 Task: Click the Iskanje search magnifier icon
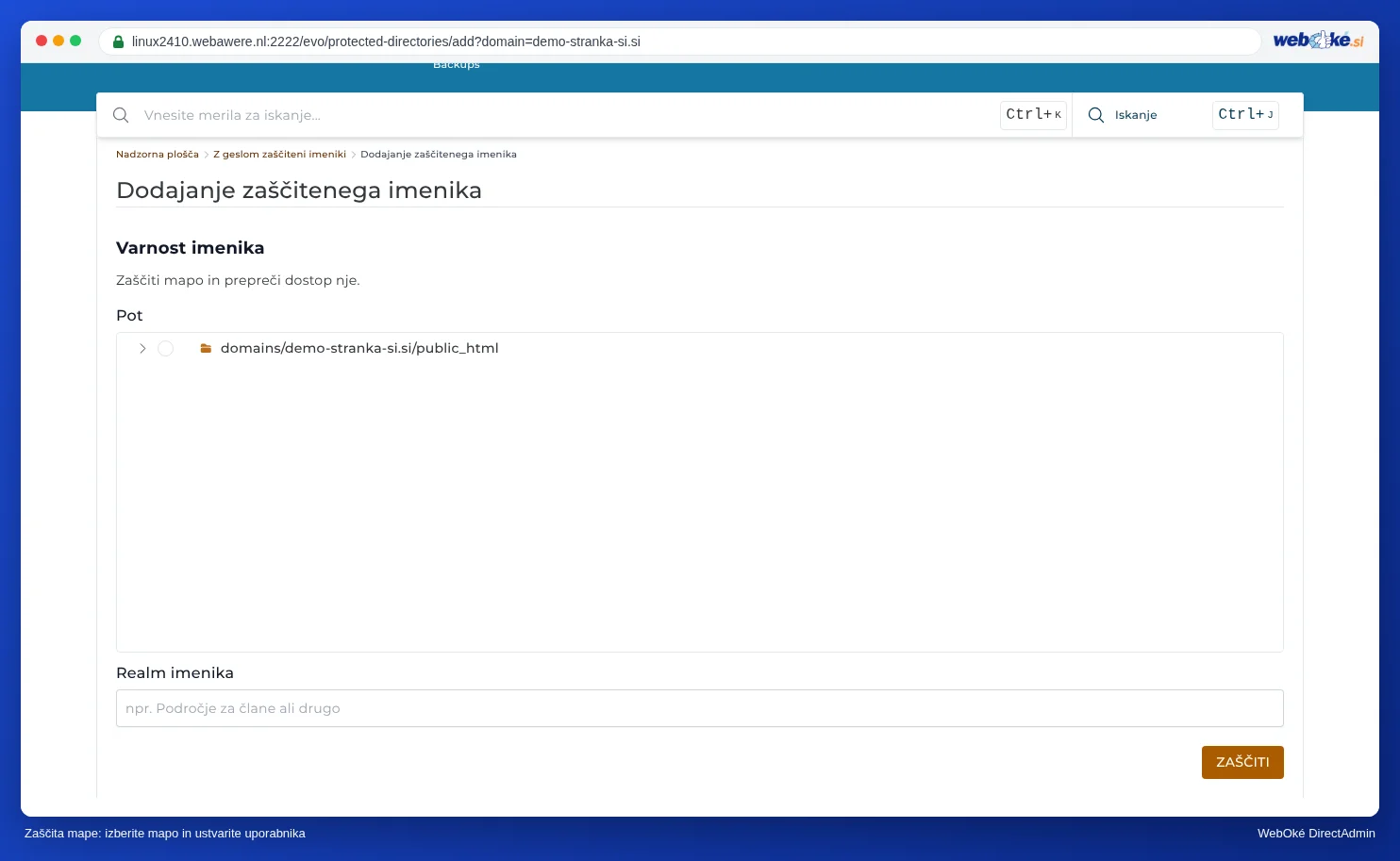tap(1096, 115)
